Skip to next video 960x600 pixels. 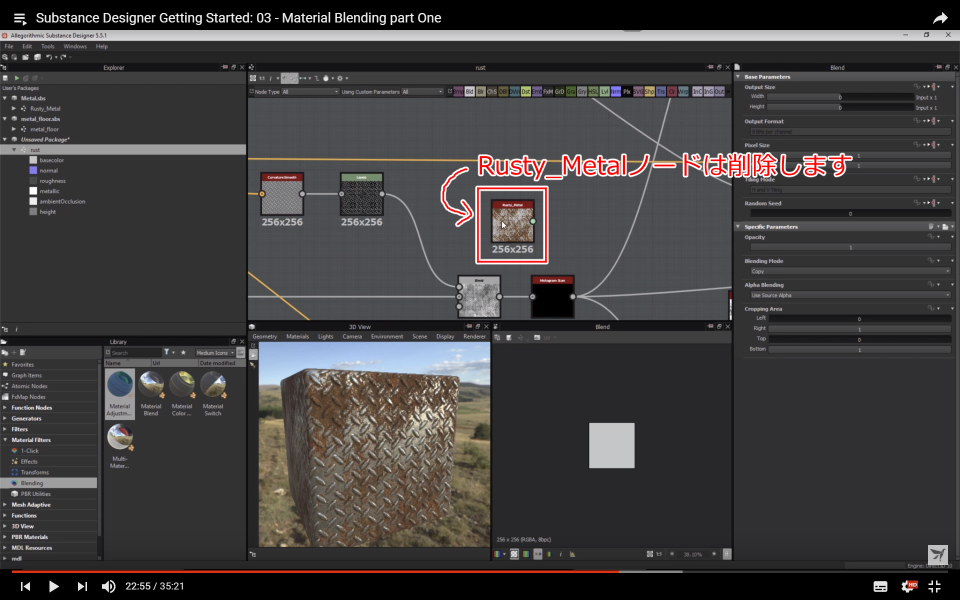tap(81, 587)
